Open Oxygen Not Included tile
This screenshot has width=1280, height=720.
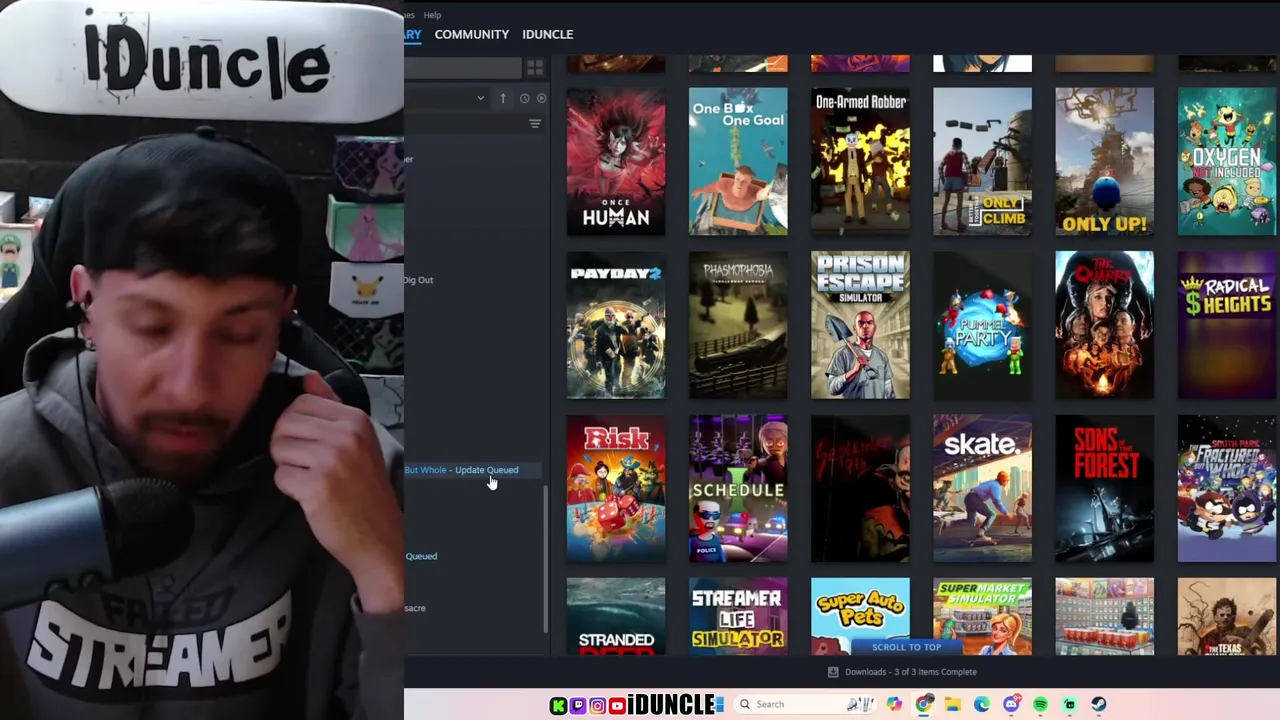coord(1227,162)
